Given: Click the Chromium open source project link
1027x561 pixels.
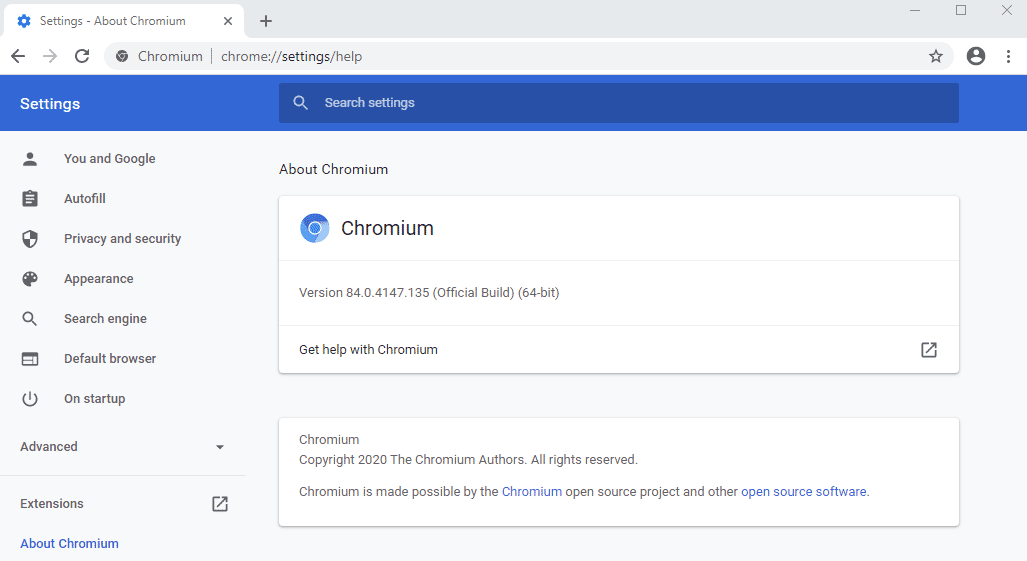Looking at the screenshot, I should [531, 492].
